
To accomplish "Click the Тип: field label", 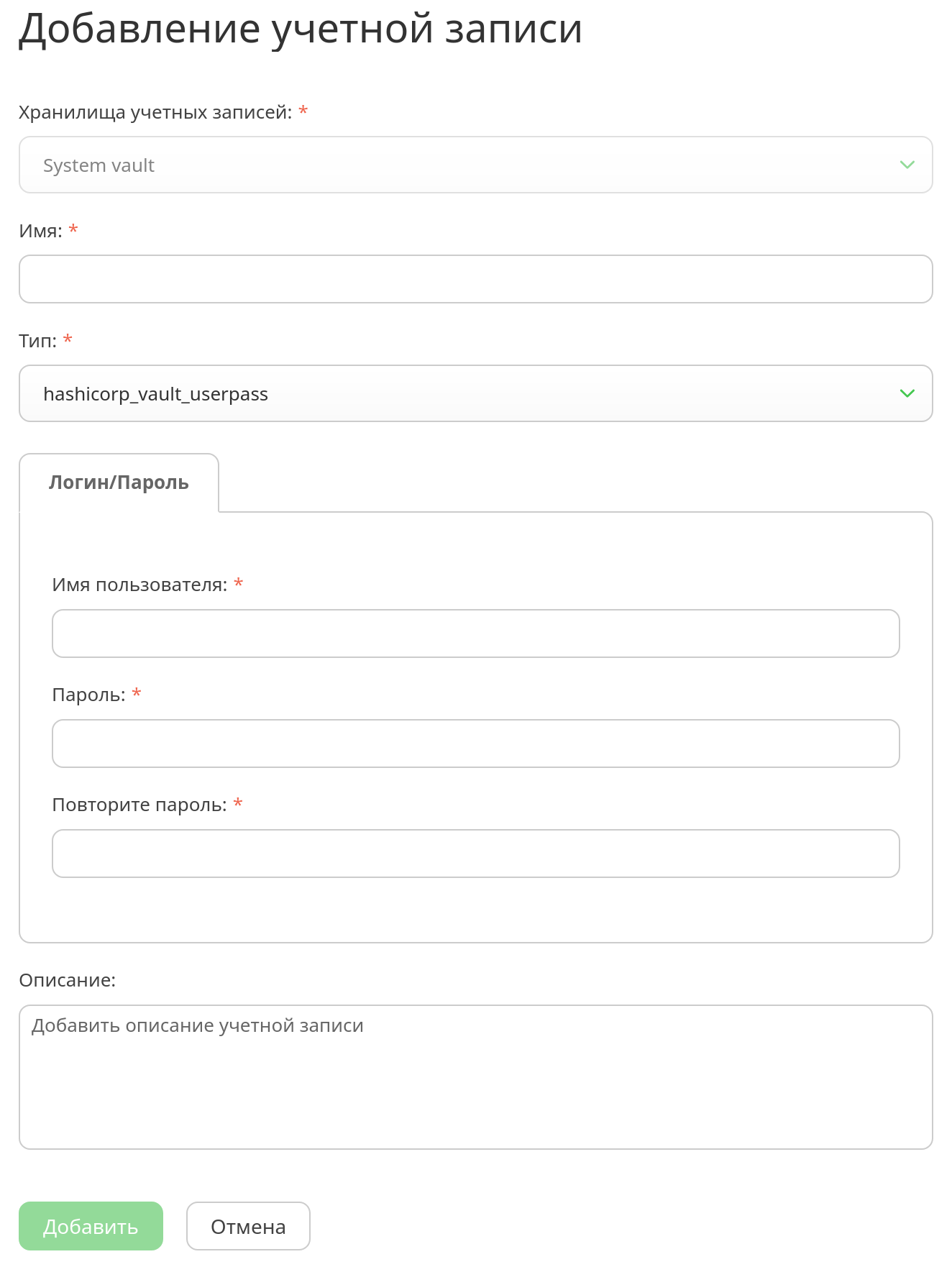I will 37,341.
